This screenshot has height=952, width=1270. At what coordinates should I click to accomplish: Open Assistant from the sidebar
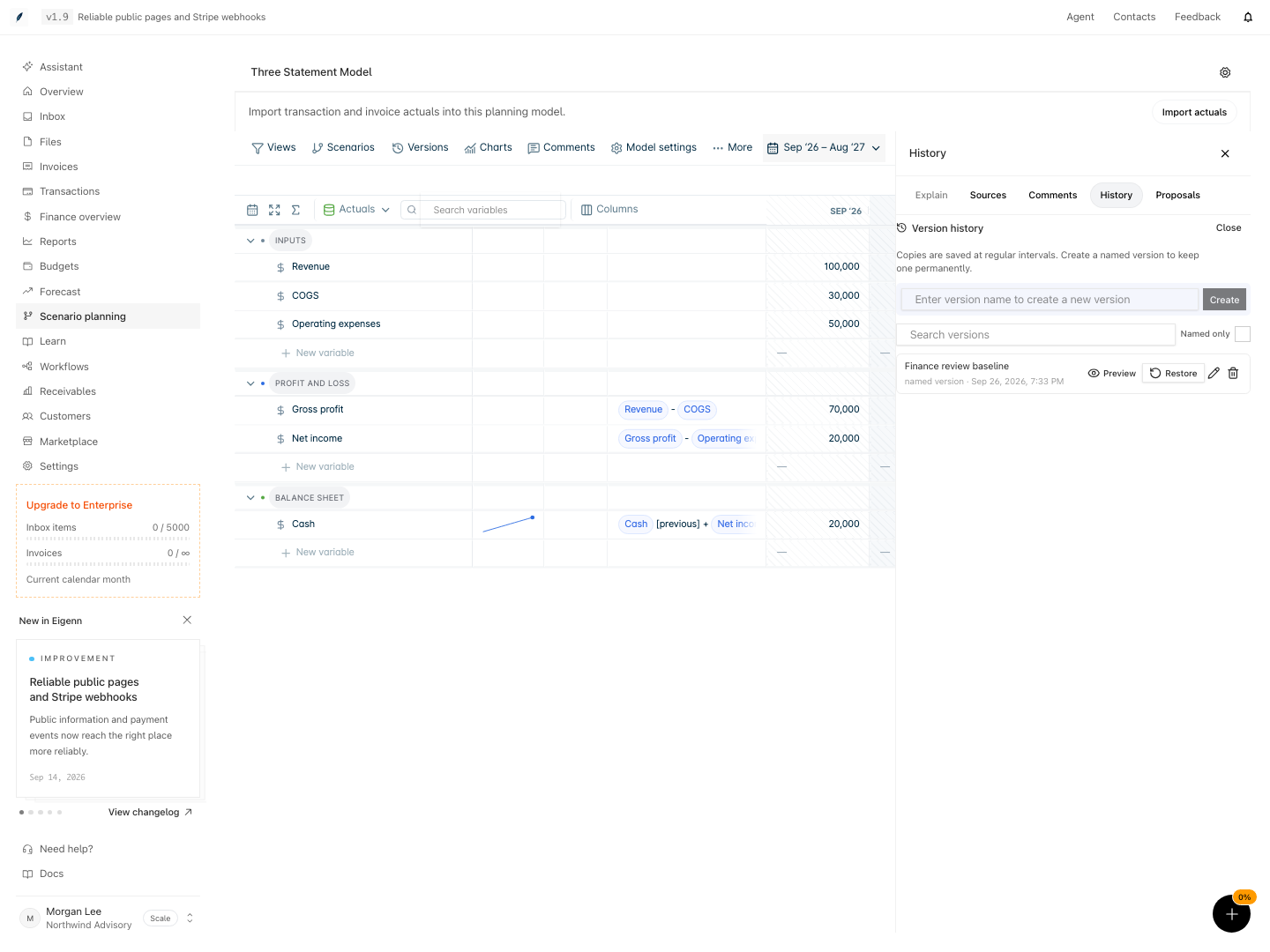pyautogui.click(x=108, y=67)
